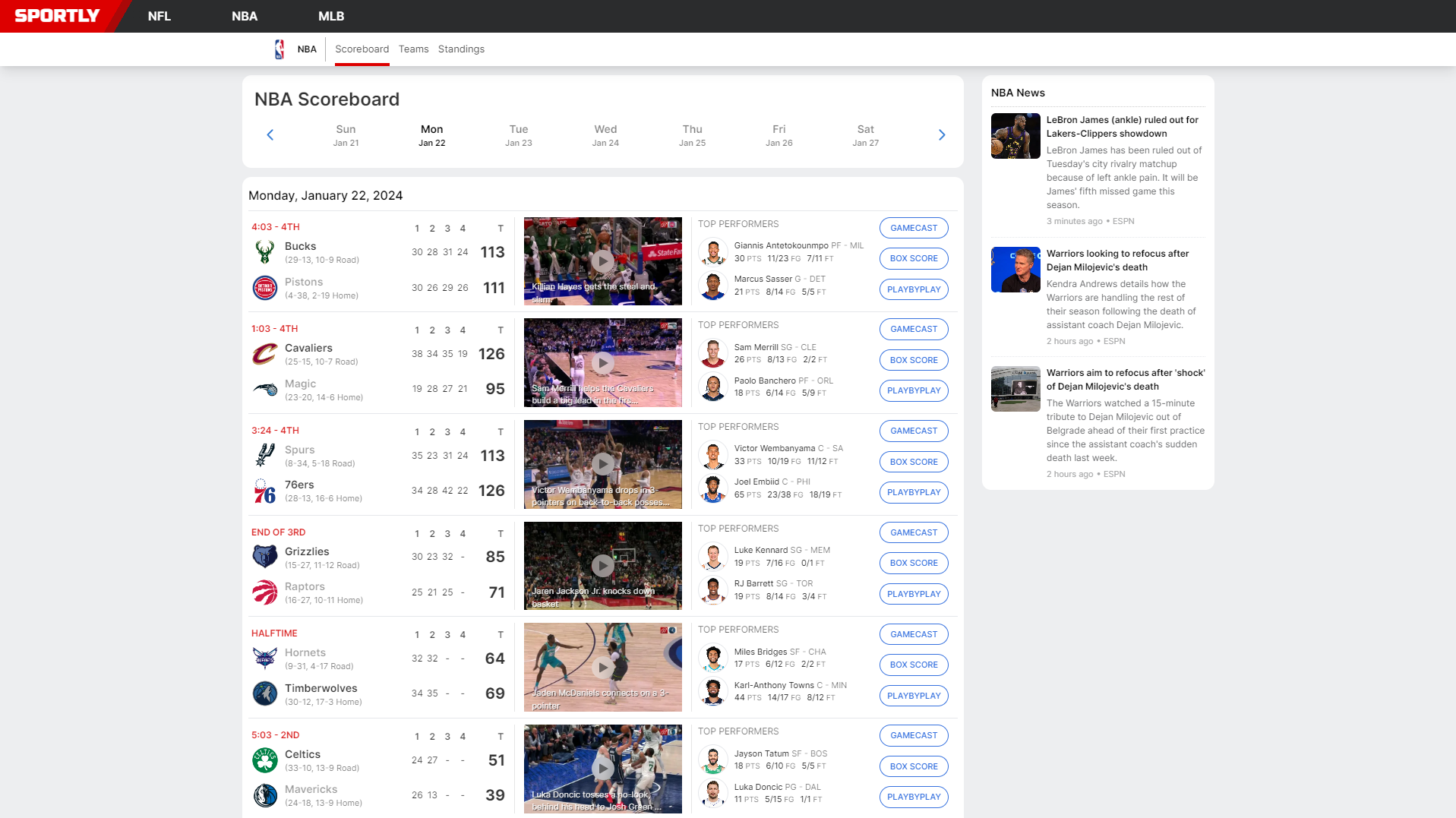Open Box Score for Celtics vs Mavericks
The image size is (1456, 818).
(x=914, y=766)
